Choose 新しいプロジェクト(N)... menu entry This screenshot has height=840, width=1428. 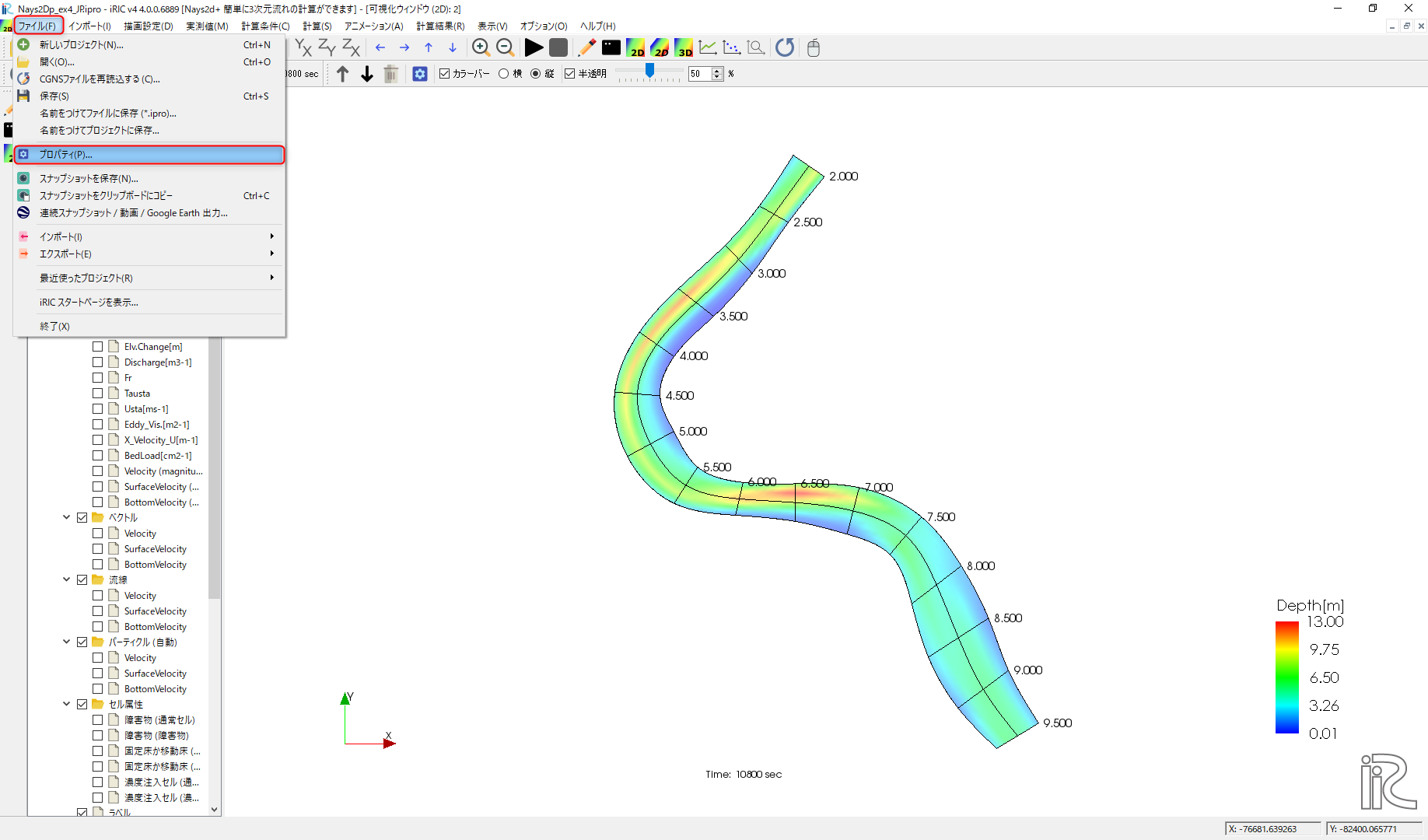click(x=149, y=45)
